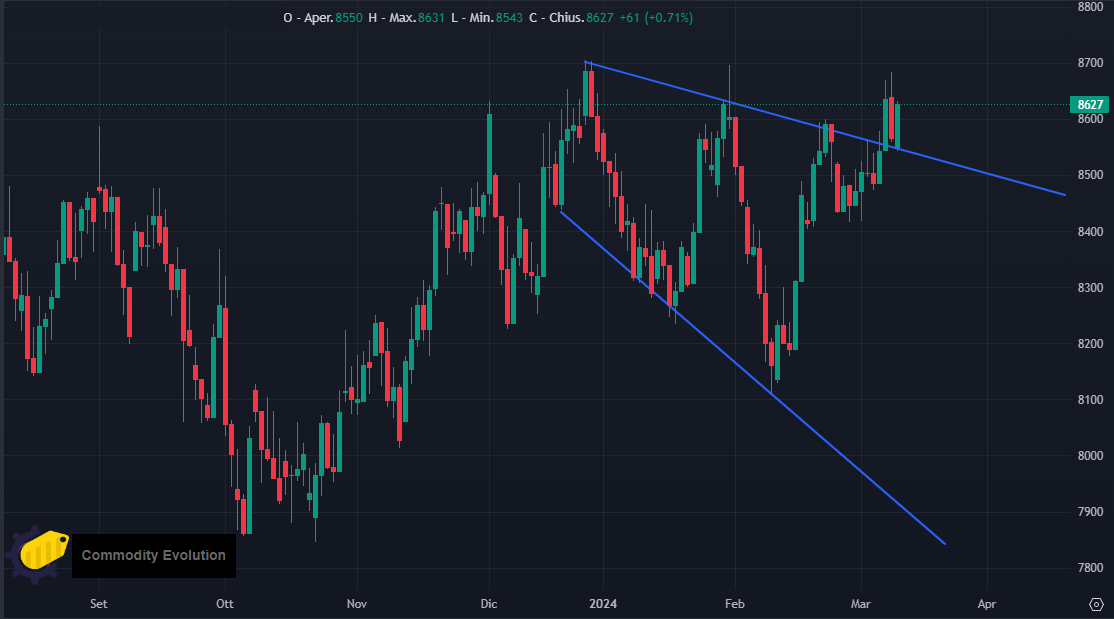
Task: Click the current price label 8627
Action: 1090,104
